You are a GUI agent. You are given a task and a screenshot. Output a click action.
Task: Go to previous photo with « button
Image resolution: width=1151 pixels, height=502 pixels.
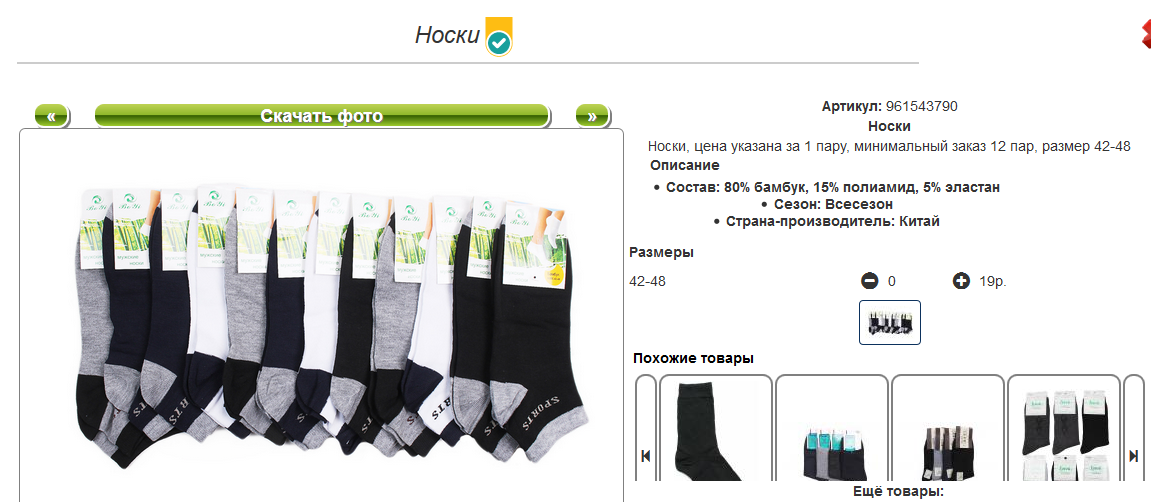pyautogui.click(x=51, y=116)
